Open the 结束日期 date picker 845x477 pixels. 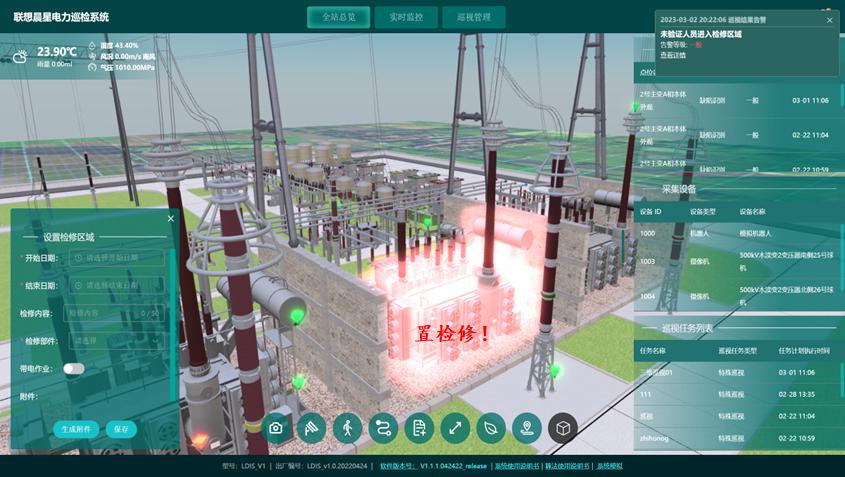click(x=116, y=285)
